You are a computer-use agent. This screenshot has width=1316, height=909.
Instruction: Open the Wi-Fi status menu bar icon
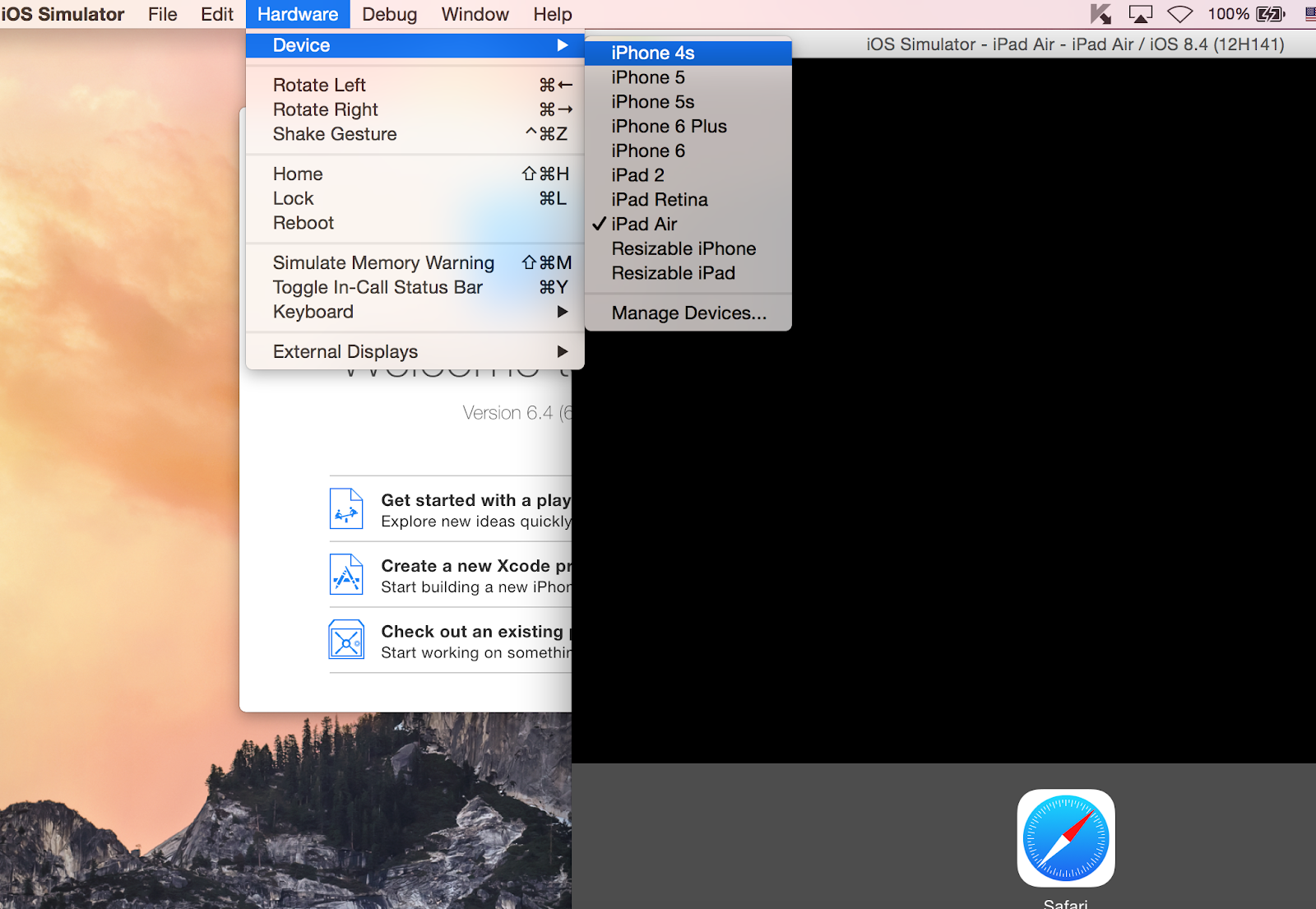coord(1180,14)
